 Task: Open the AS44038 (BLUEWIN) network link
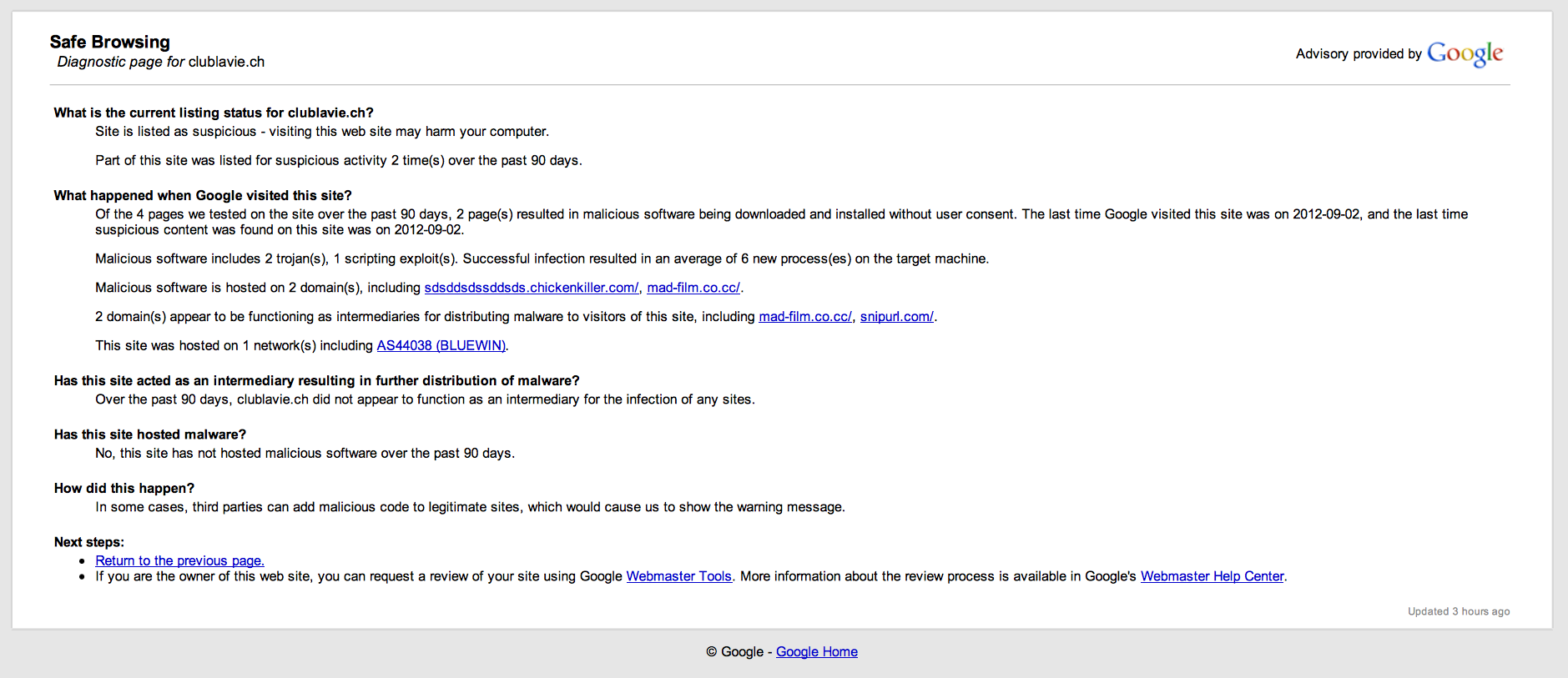click(x=441, y=345)
